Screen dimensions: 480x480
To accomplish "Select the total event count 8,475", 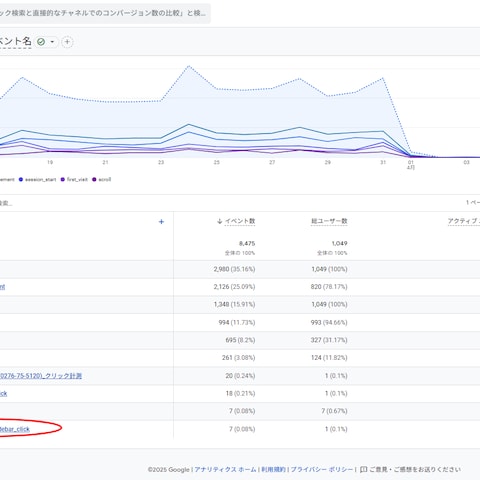I will (247, 243).
